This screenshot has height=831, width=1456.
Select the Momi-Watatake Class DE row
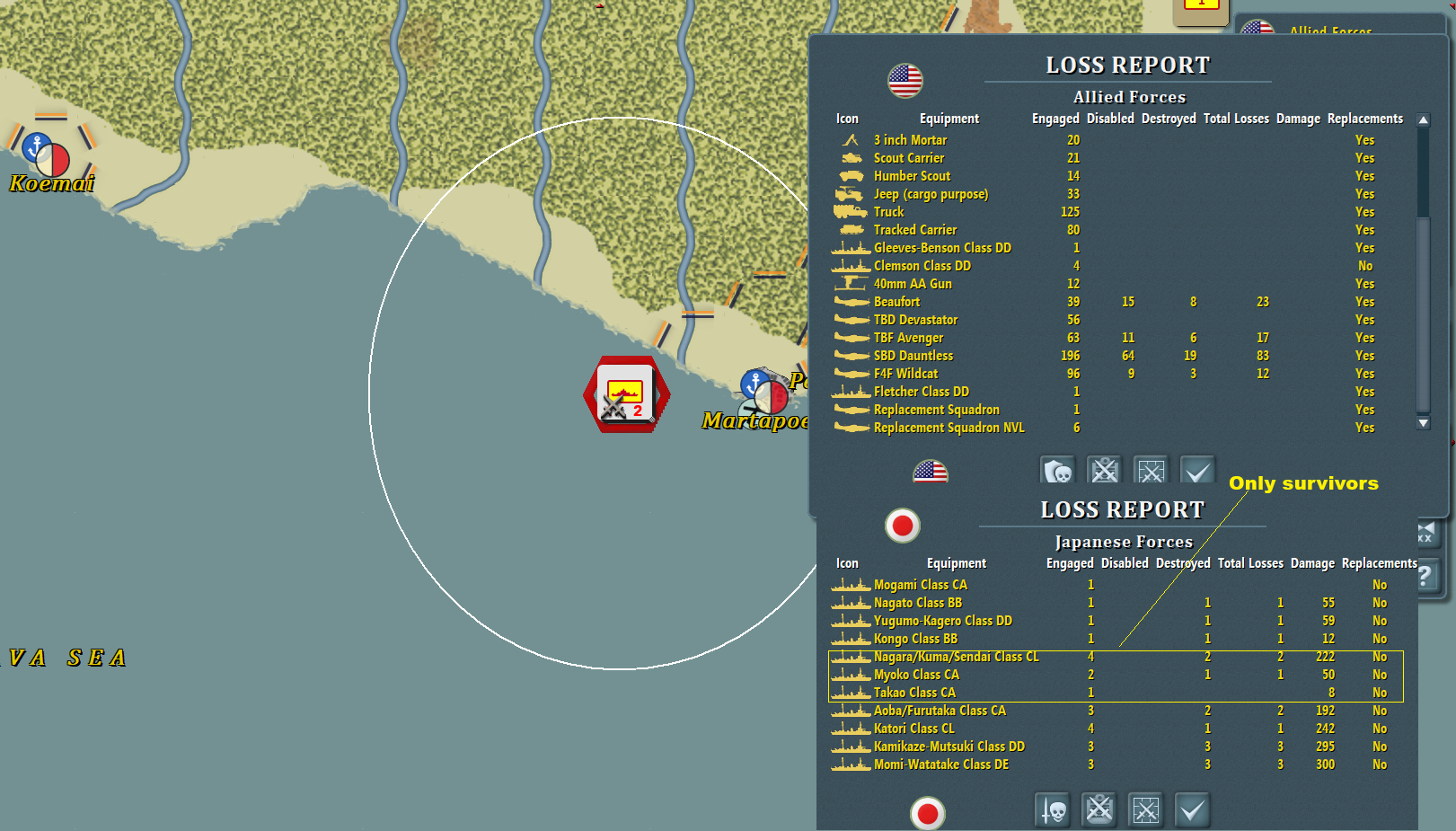pos(1116,765)
